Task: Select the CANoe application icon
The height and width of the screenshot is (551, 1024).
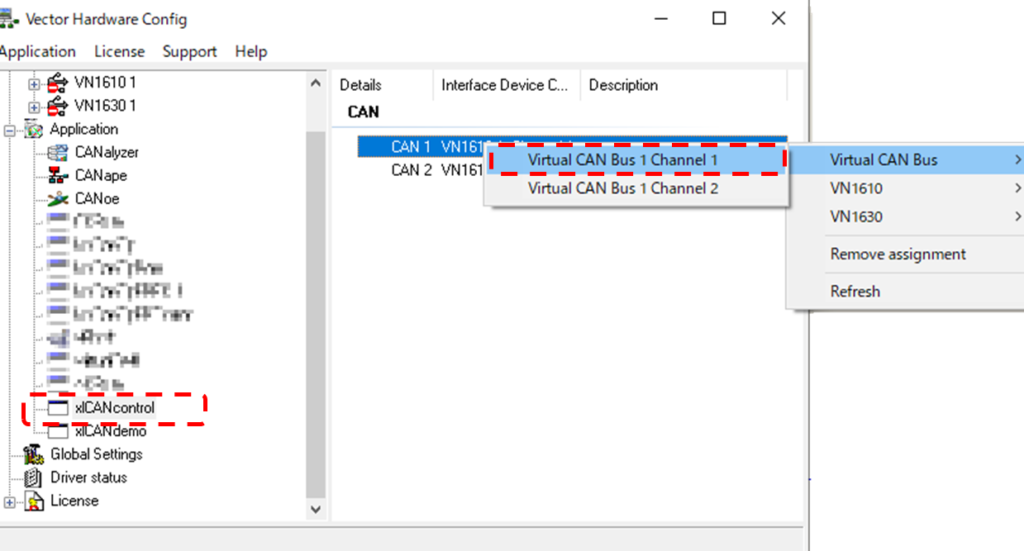Action: click(58, 198)
